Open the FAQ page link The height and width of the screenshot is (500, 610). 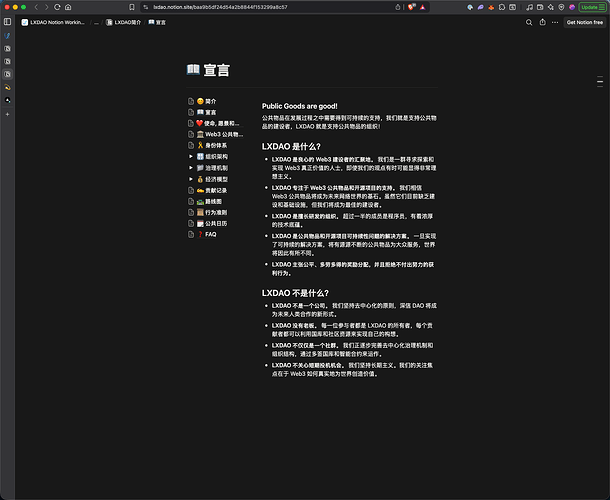coord(210,234)
